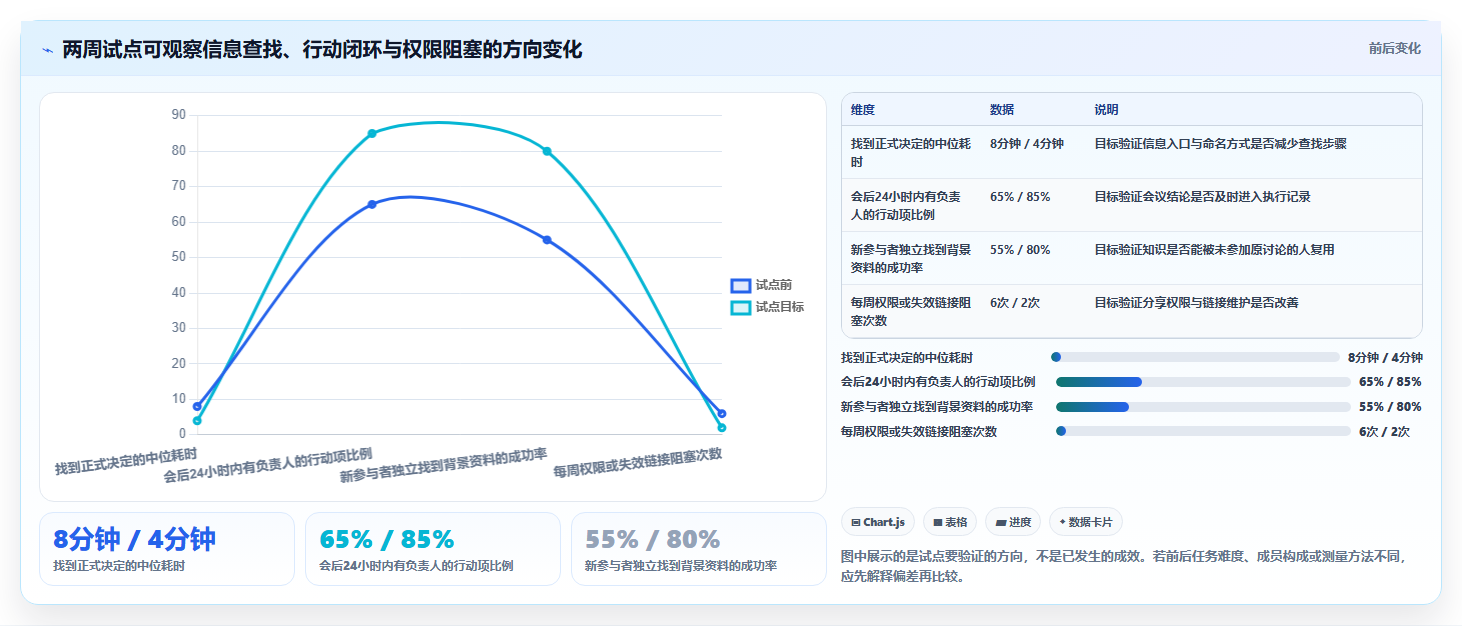Click the 新参与者独立找到背景资料 progress bar

coord(1203,407)
